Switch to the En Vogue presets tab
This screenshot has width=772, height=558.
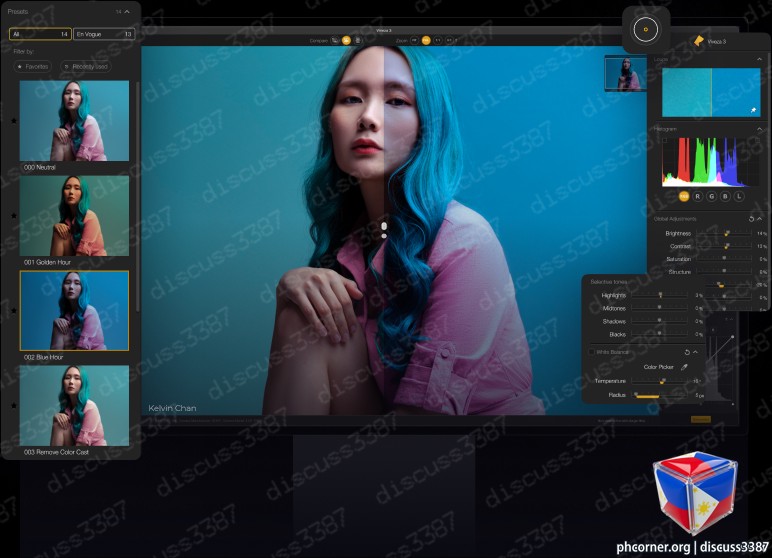coord(104,34)
